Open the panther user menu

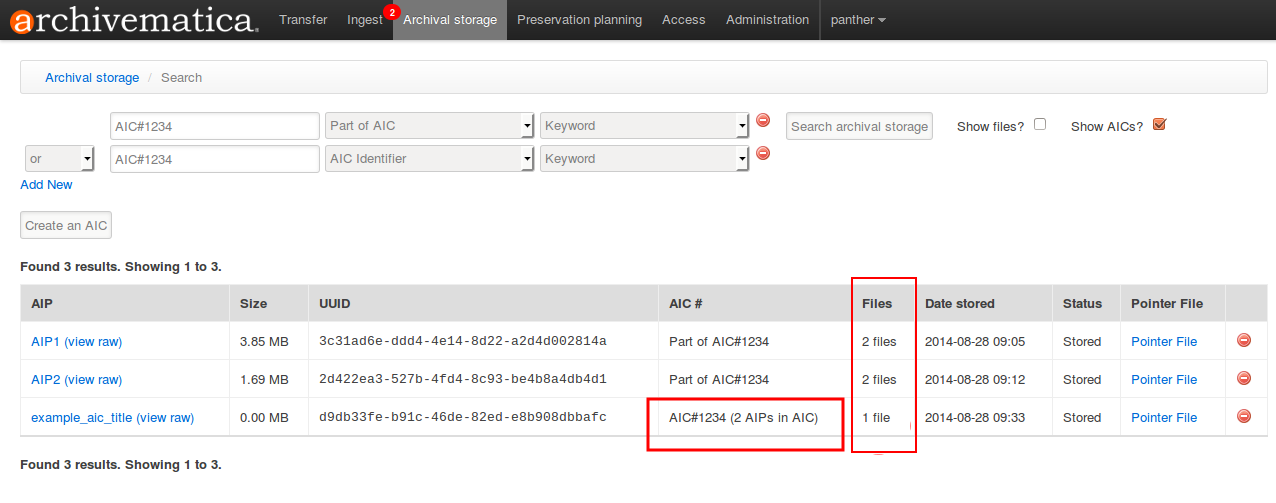[x=857, y=20]
